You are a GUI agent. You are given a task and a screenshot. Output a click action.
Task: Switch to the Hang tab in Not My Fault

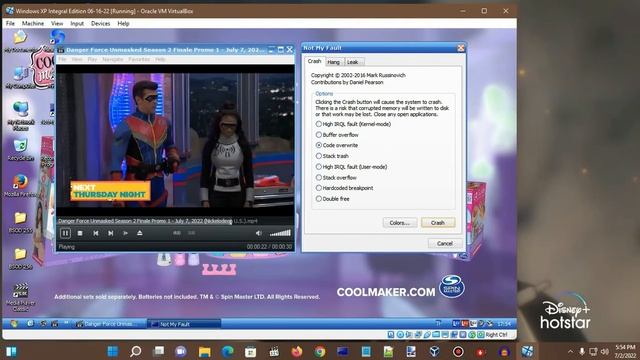(333, 62)
